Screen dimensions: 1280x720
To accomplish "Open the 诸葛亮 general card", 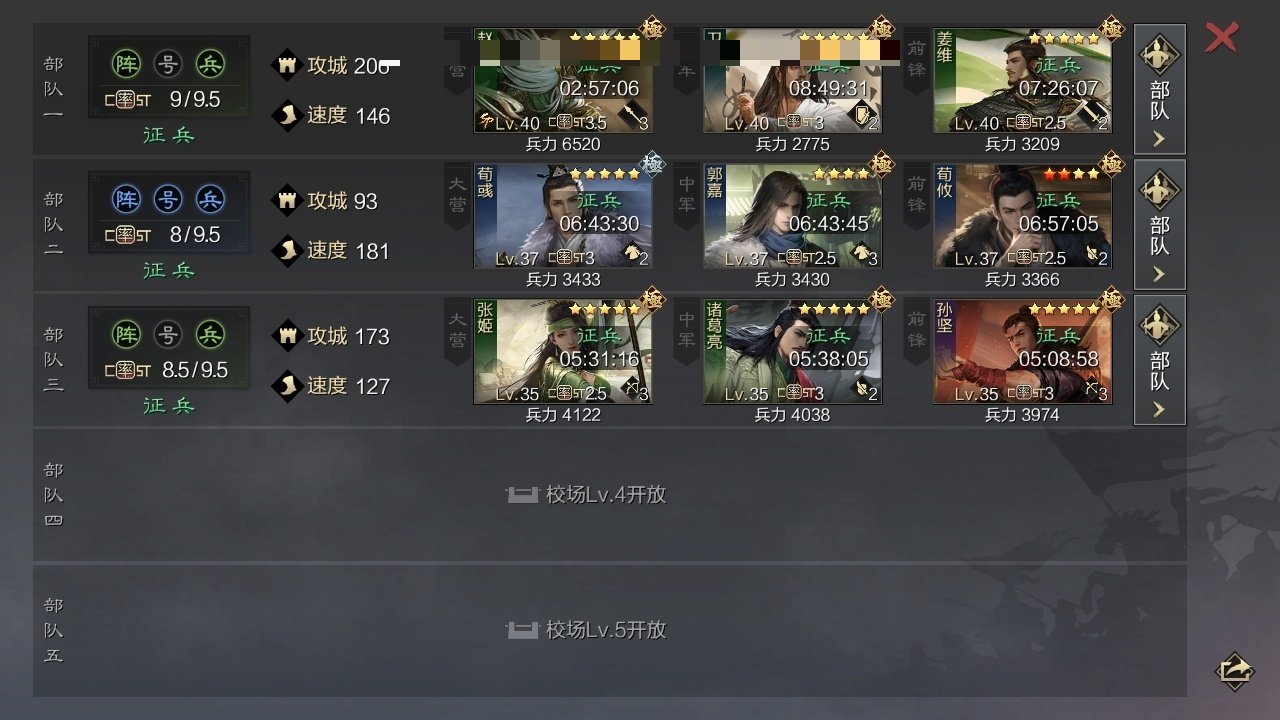I will tap(793, 351).
